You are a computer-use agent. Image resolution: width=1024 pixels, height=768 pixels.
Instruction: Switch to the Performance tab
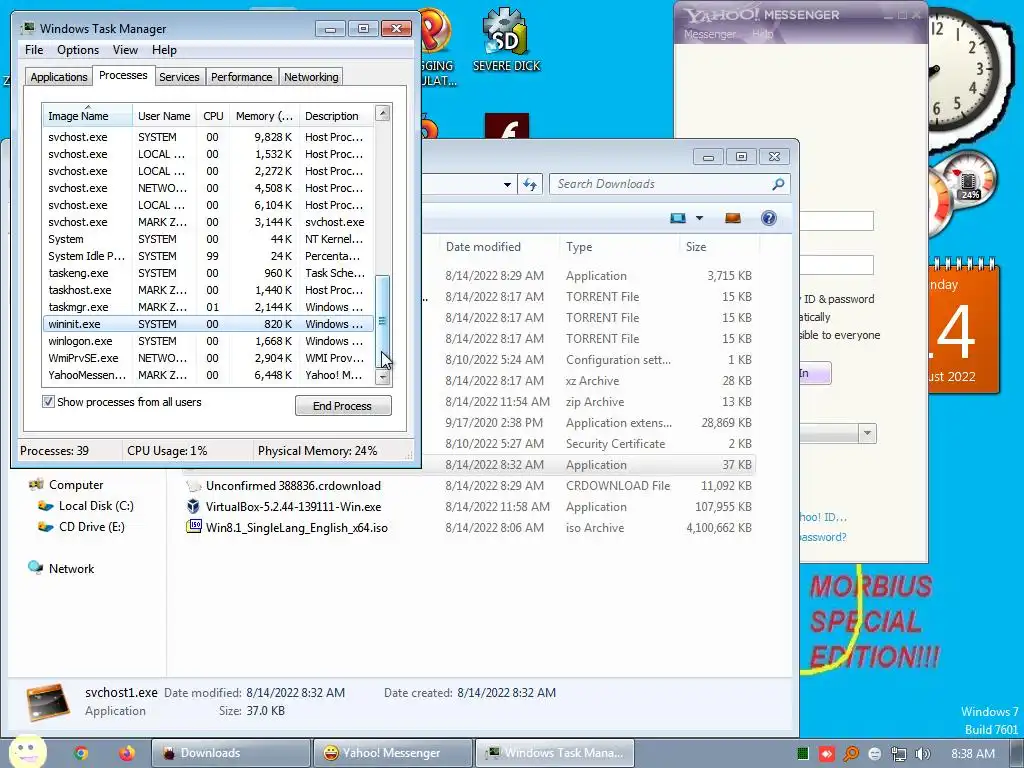[241, 77]
